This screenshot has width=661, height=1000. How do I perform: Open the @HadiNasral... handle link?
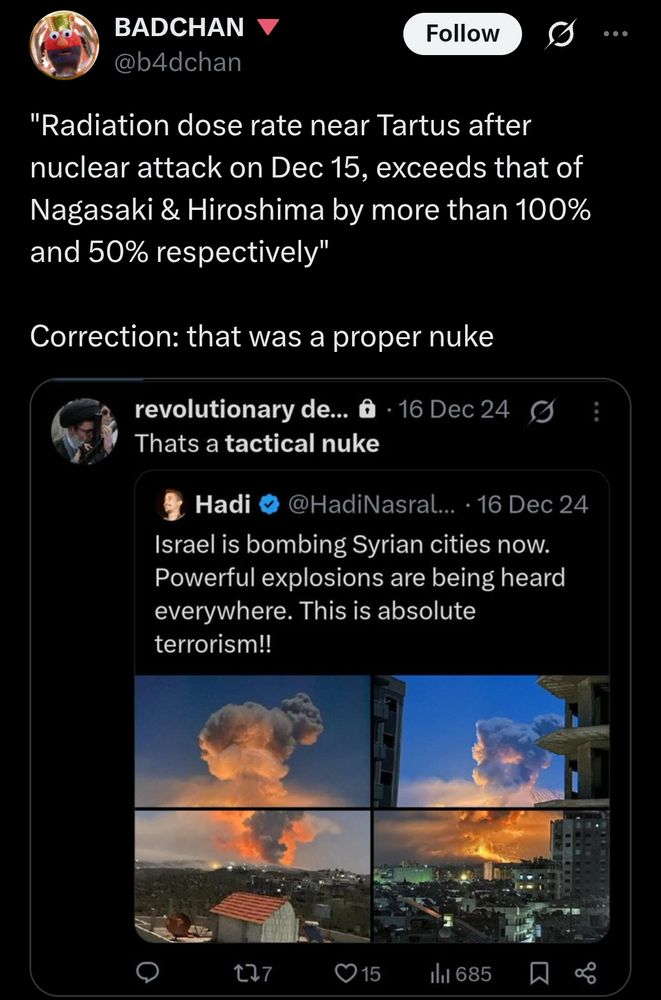[x=373, y=505]
